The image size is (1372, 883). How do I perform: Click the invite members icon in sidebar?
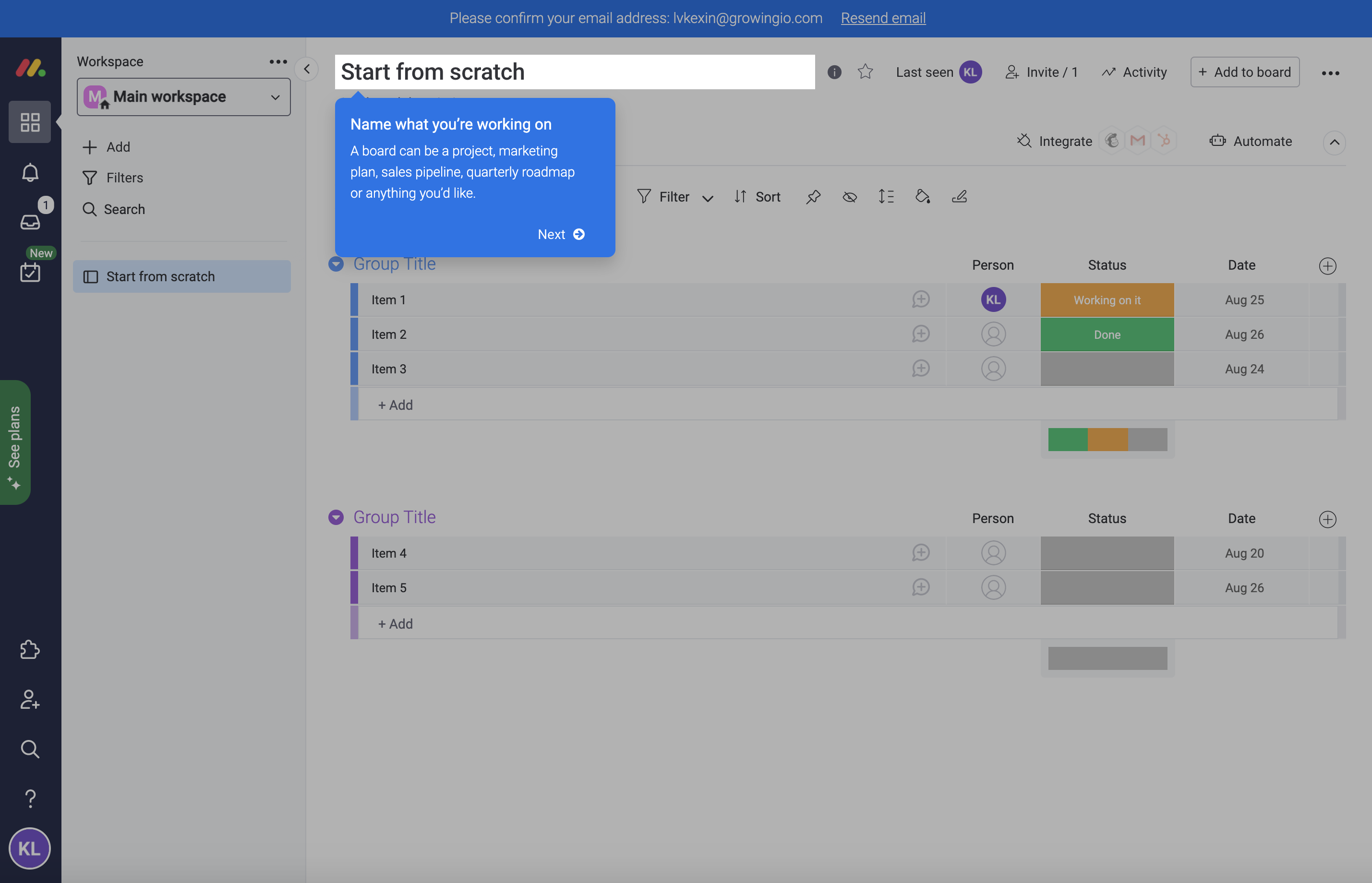click(x=30, y=700)
